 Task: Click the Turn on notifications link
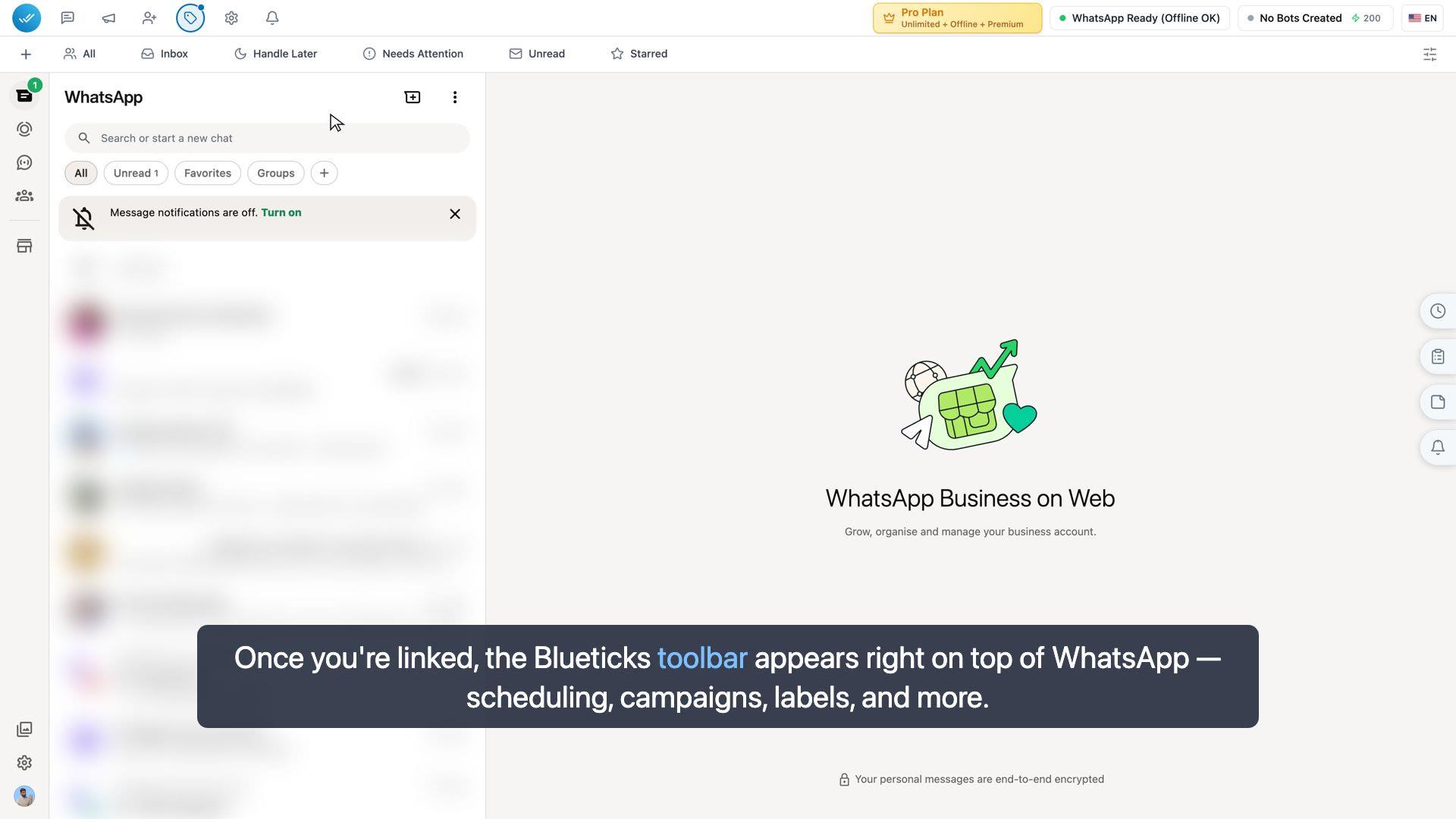(x=281, y=212)
